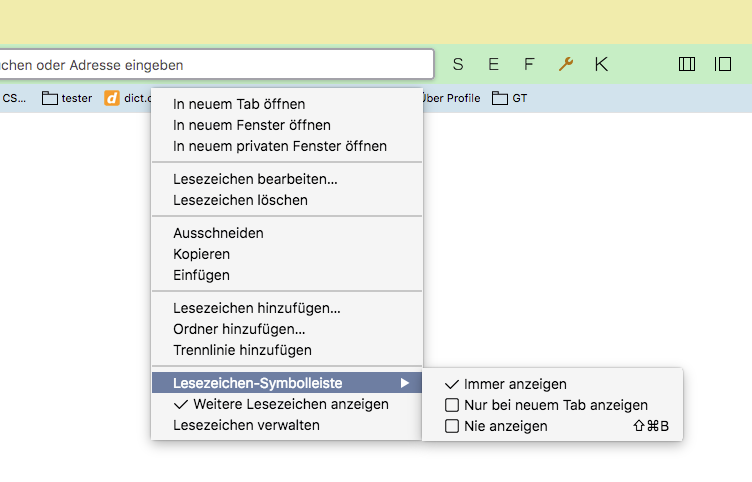Focus the address search field
This screenshot has width=752, height=482.
pyautogui.click(x=215, y=64)
